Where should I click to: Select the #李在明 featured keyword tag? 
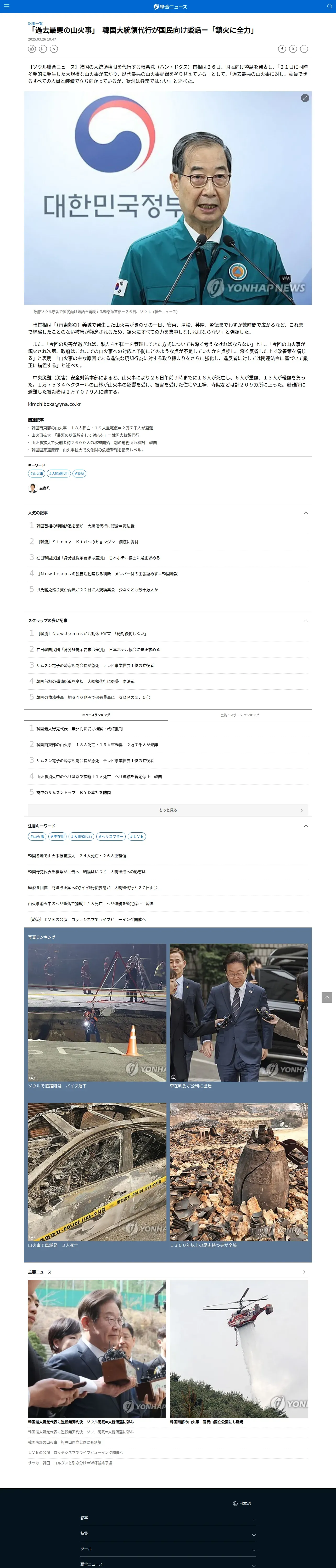(x=57, y=836)
